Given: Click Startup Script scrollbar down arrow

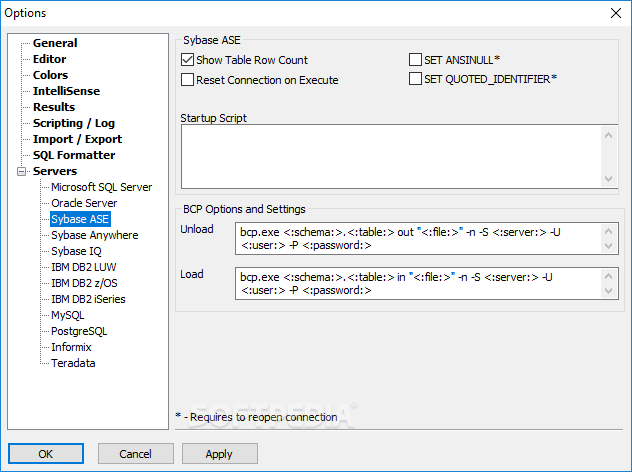Looking at the screenshot, I should (x=609, y=179).
